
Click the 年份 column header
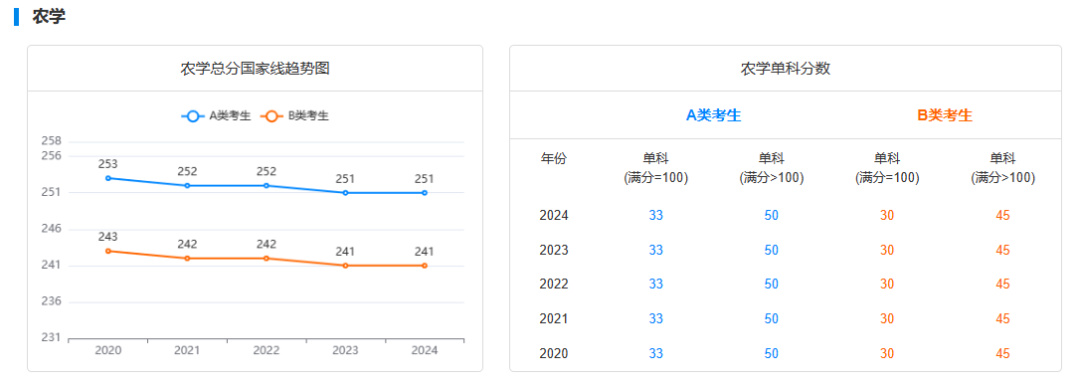coord(554,159)
